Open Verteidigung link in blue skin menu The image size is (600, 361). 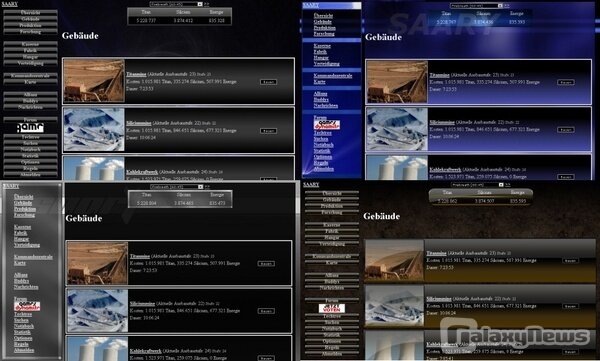click(326, 64)
